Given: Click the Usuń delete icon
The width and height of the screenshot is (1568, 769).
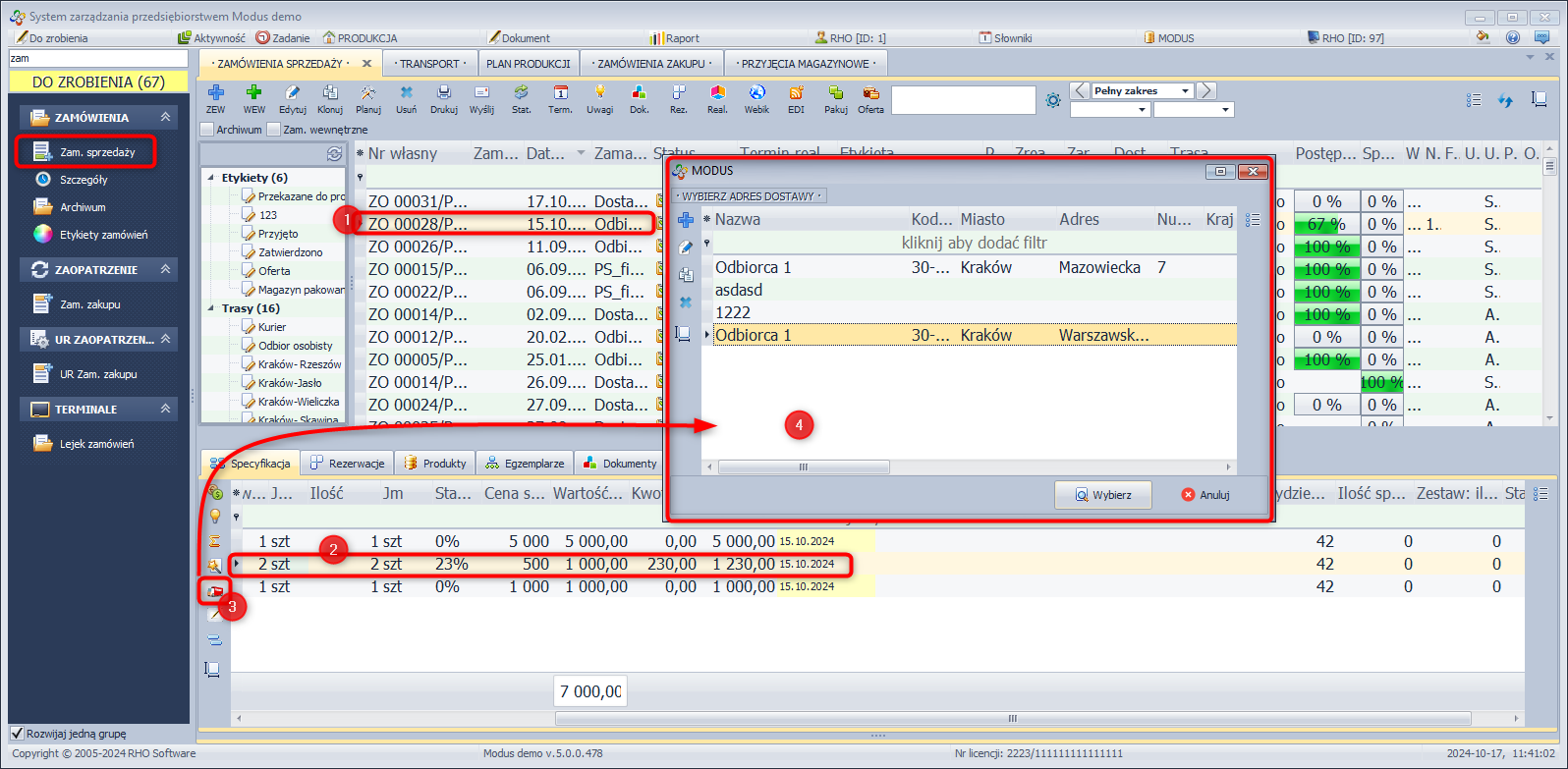Looking at the screenshot, I should (406, 93).
